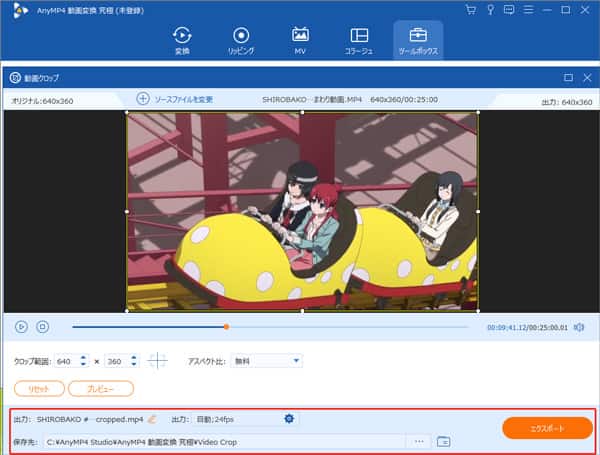The image size is (600, 455).
Task: Open the output folder icon
Action: 443,442
